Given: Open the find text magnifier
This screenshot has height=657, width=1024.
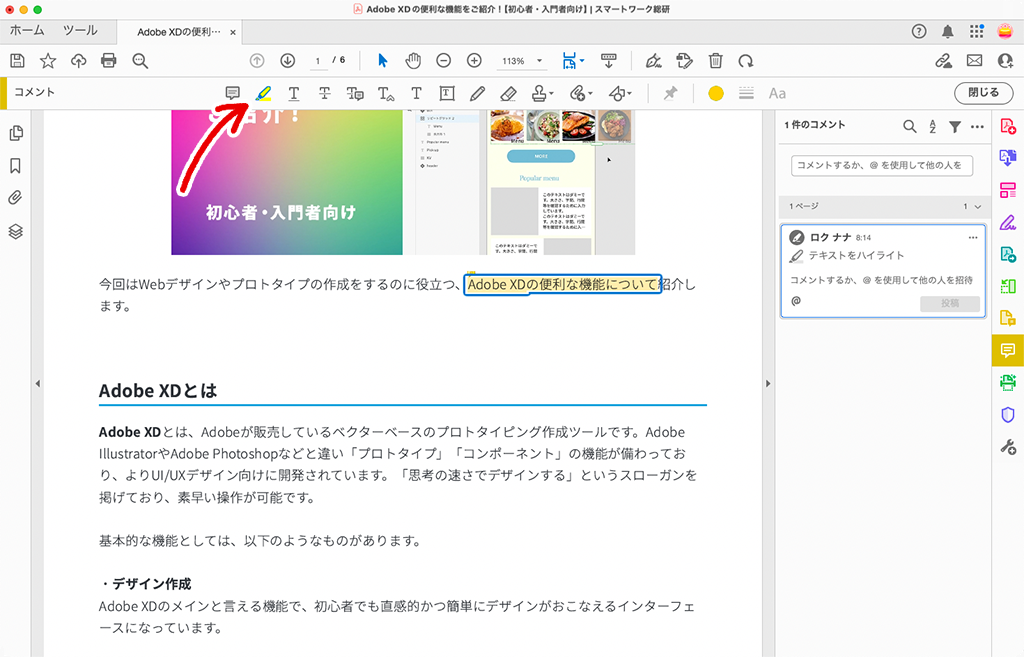Looking at the screenshot, I should 140,61.
